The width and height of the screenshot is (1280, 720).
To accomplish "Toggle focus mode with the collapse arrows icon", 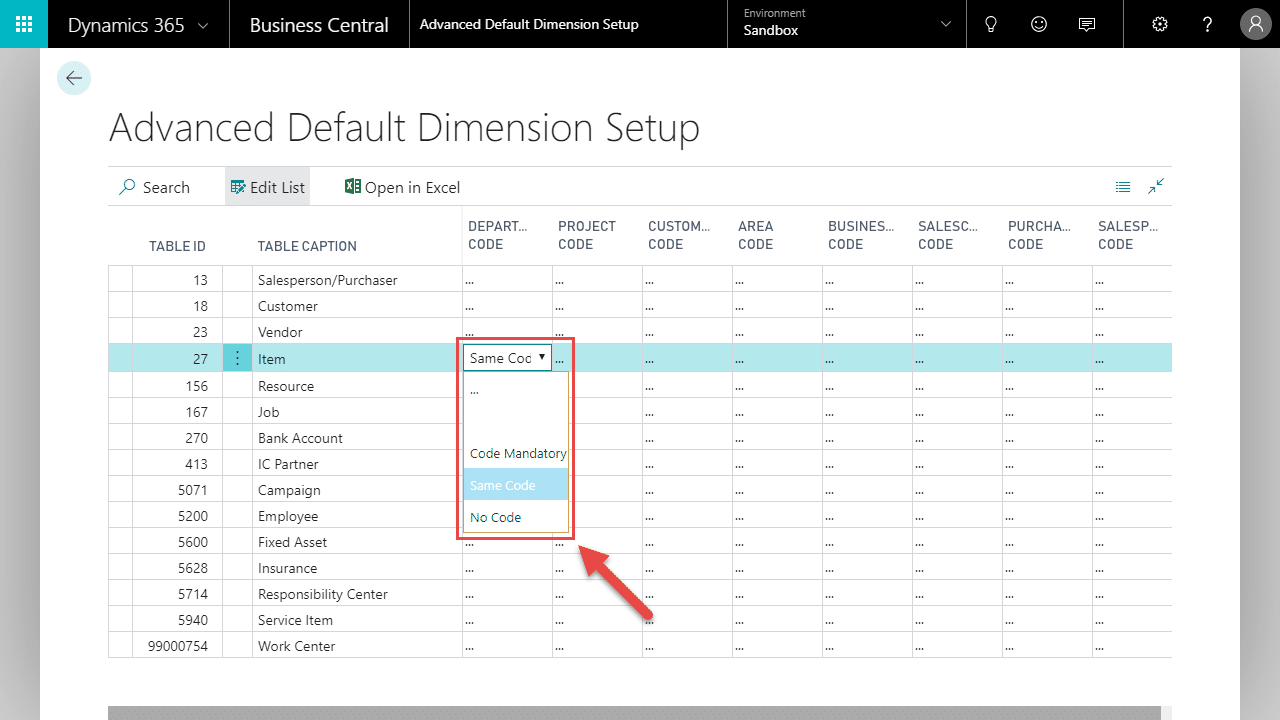I will (x=1156, y=186).
